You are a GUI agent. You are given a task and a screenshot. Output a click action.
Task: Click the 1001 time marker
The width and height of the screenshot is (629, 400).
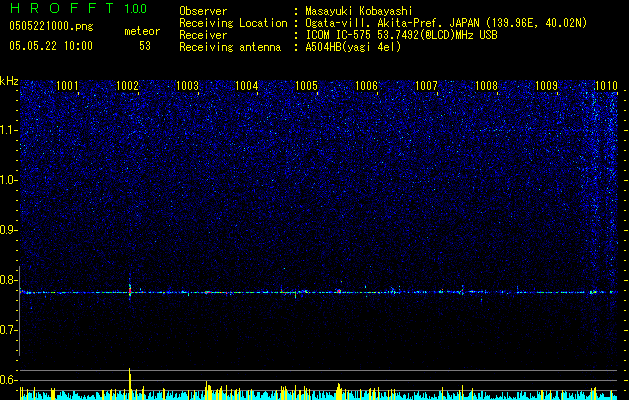(67, 86)
